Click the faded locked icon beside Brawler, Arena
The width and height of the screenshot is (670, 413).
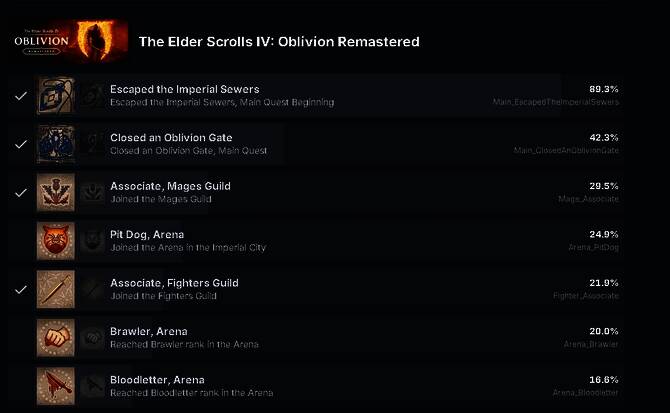tap(93, 338)
